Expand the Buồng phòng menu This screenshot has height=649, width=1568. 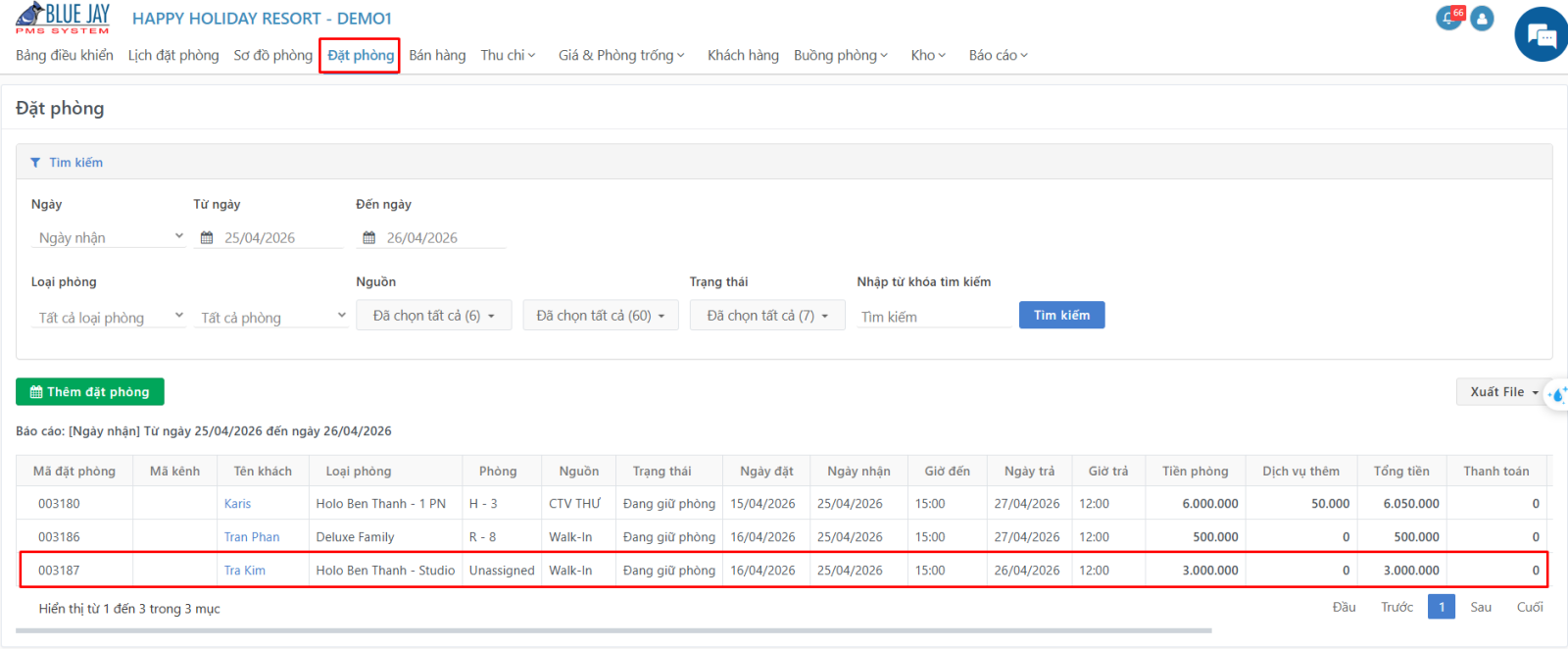point(841,55)
